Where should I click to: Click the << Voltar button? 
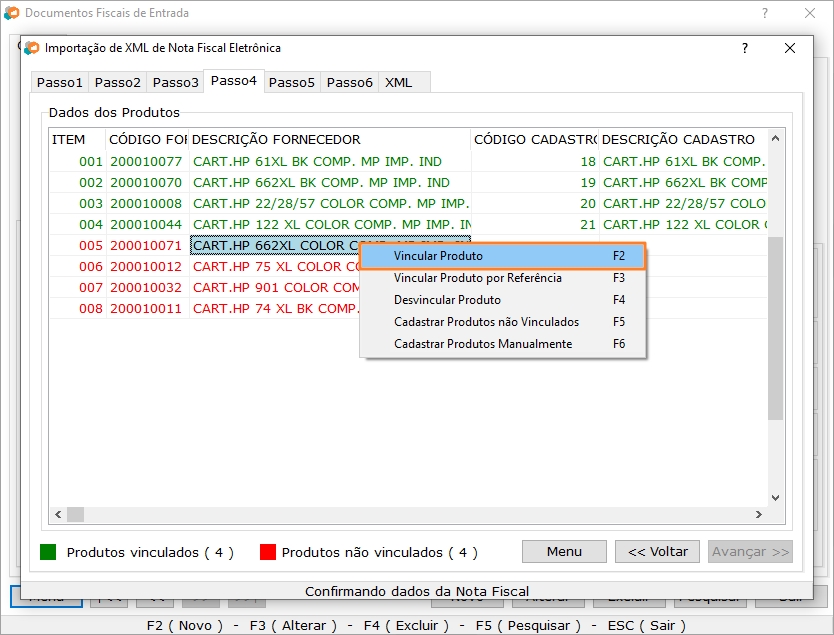click(x=658, y=551)
